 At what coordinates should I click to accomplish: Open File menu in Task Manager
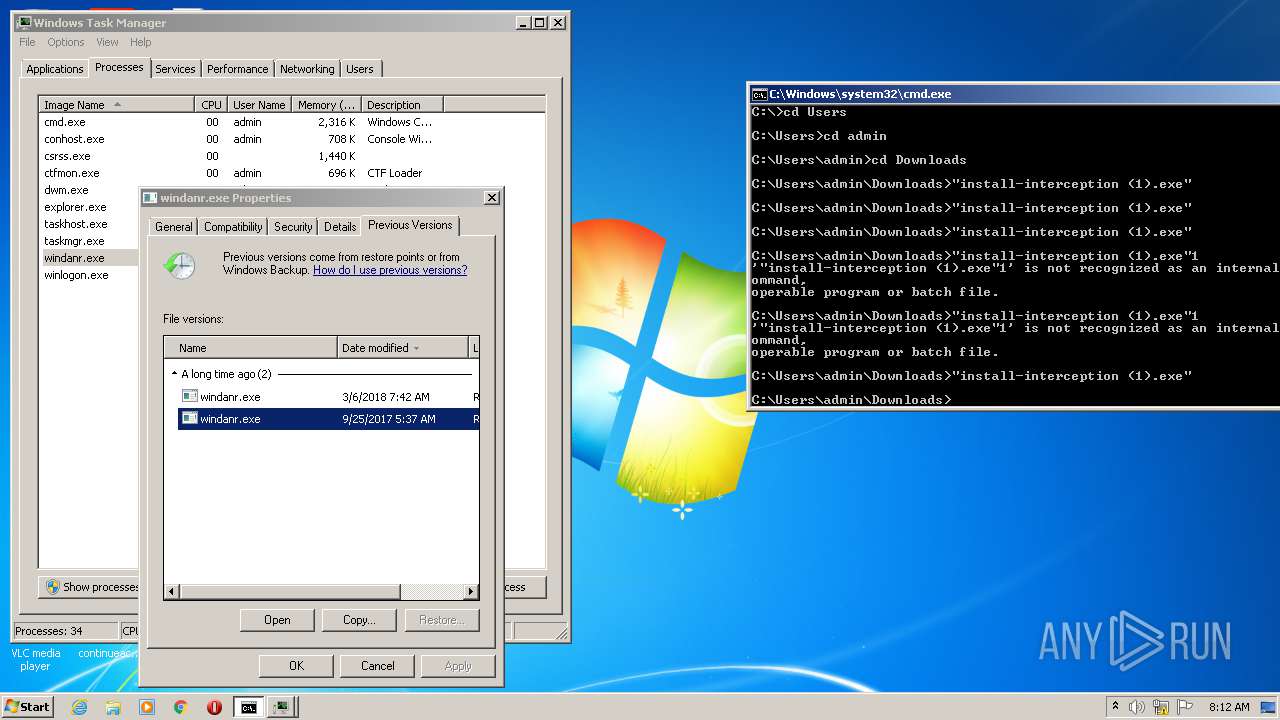pyautogui.click(x=27, y=42)
